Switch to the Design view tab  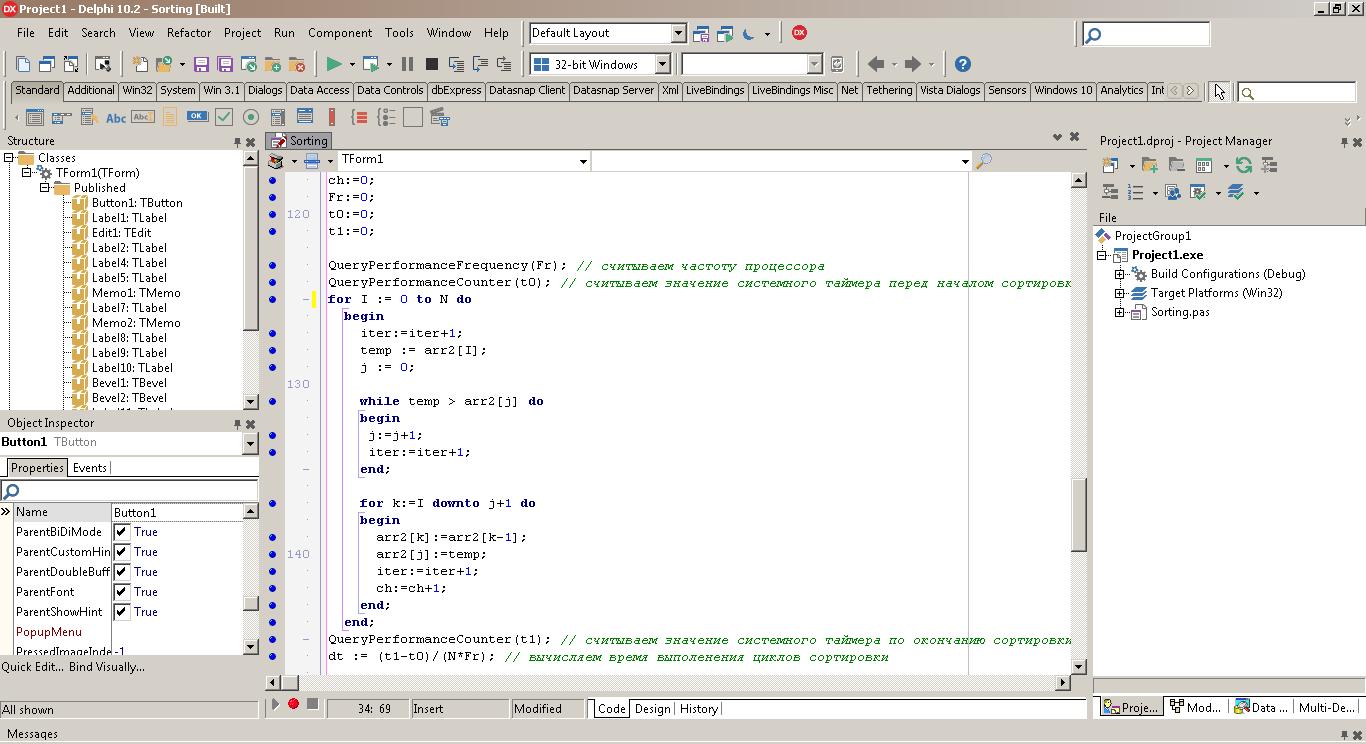(x=652, y=709)
